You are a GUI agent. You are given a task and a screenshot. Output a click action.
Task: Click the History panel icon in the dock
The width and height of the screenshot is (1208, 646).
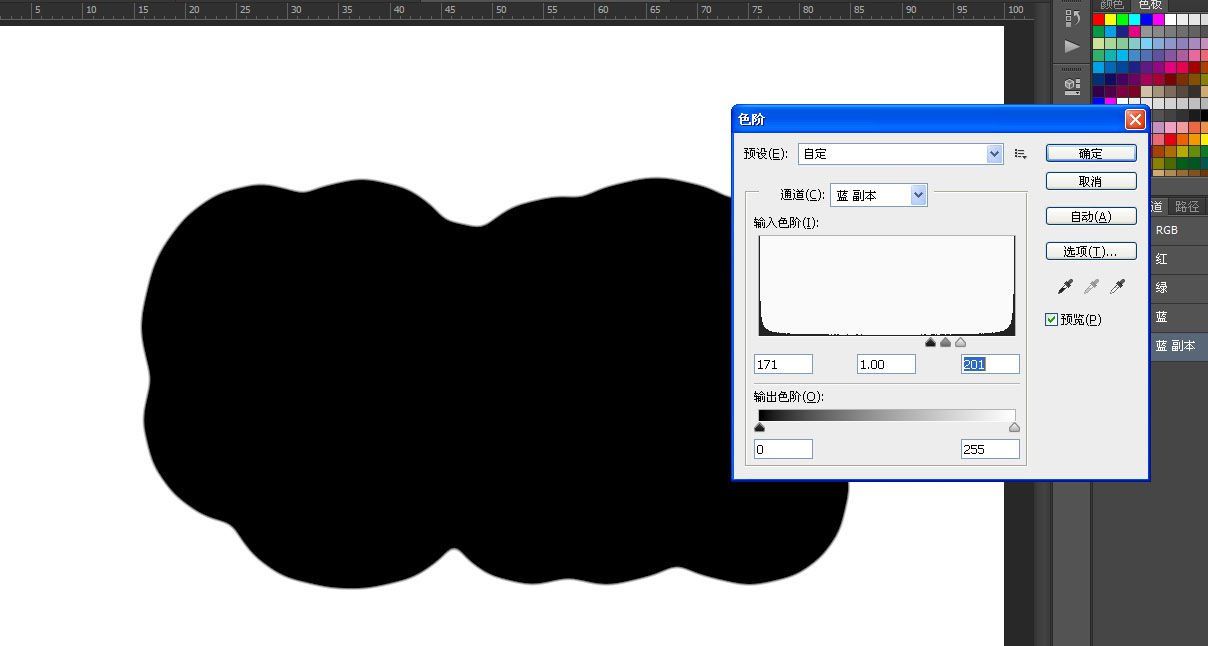coord(1073,18)
